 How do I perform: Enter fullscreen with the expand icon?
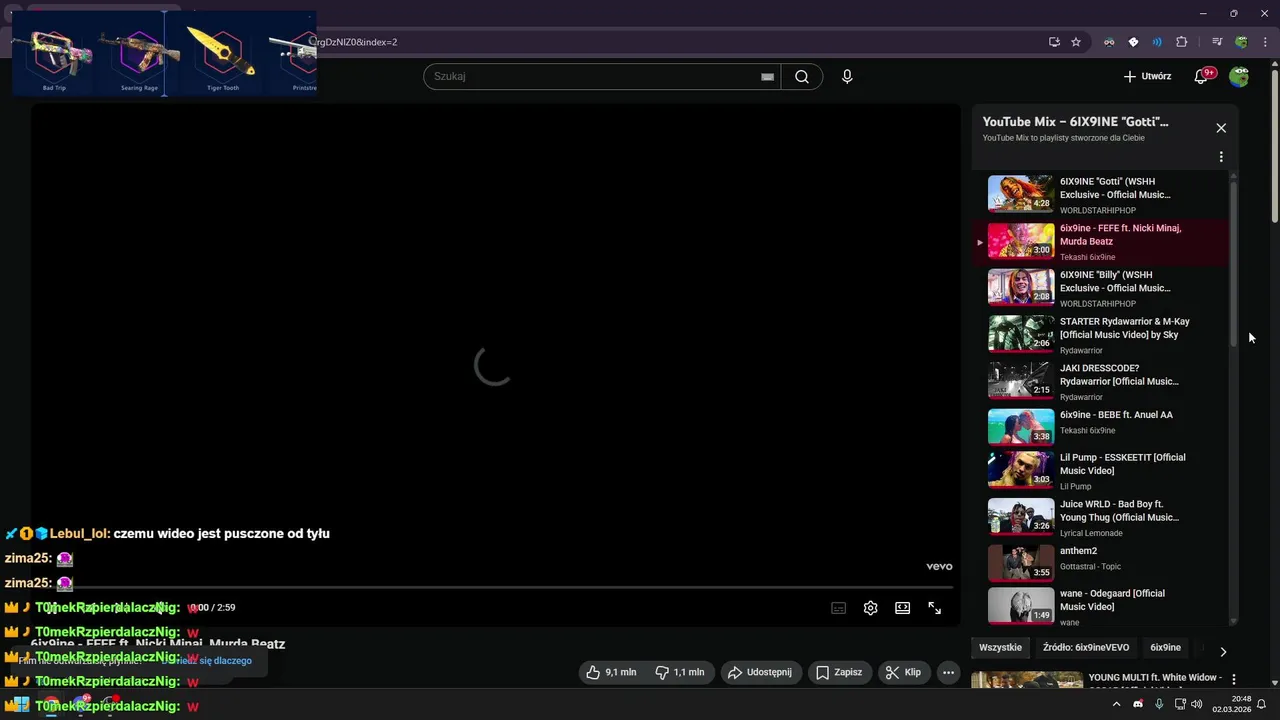(x=934, y=608)
